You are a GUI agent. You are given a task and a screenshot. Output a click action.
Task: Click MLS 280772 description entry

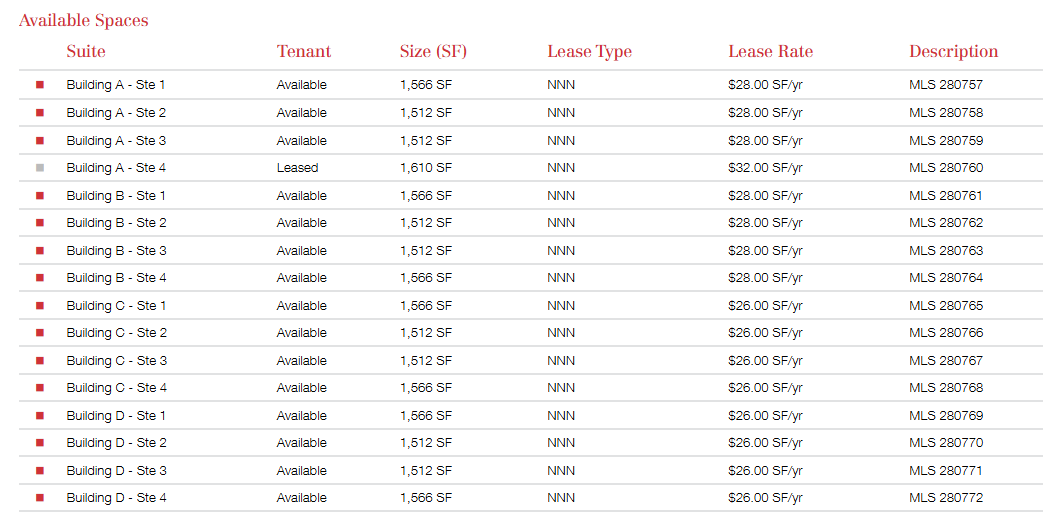coord(945,498)
